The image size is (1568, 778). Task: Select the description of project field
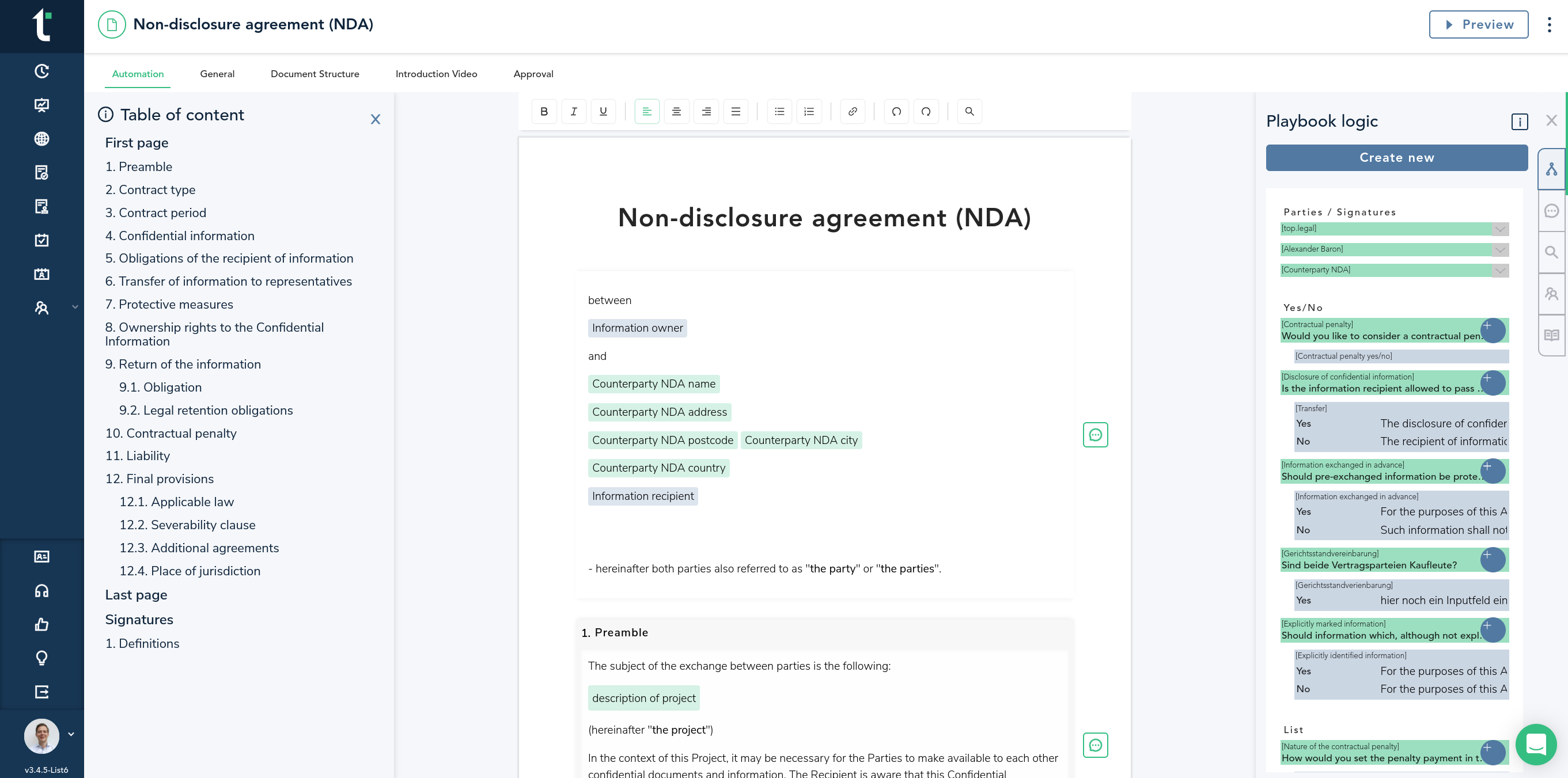click(x=643, y=699)
